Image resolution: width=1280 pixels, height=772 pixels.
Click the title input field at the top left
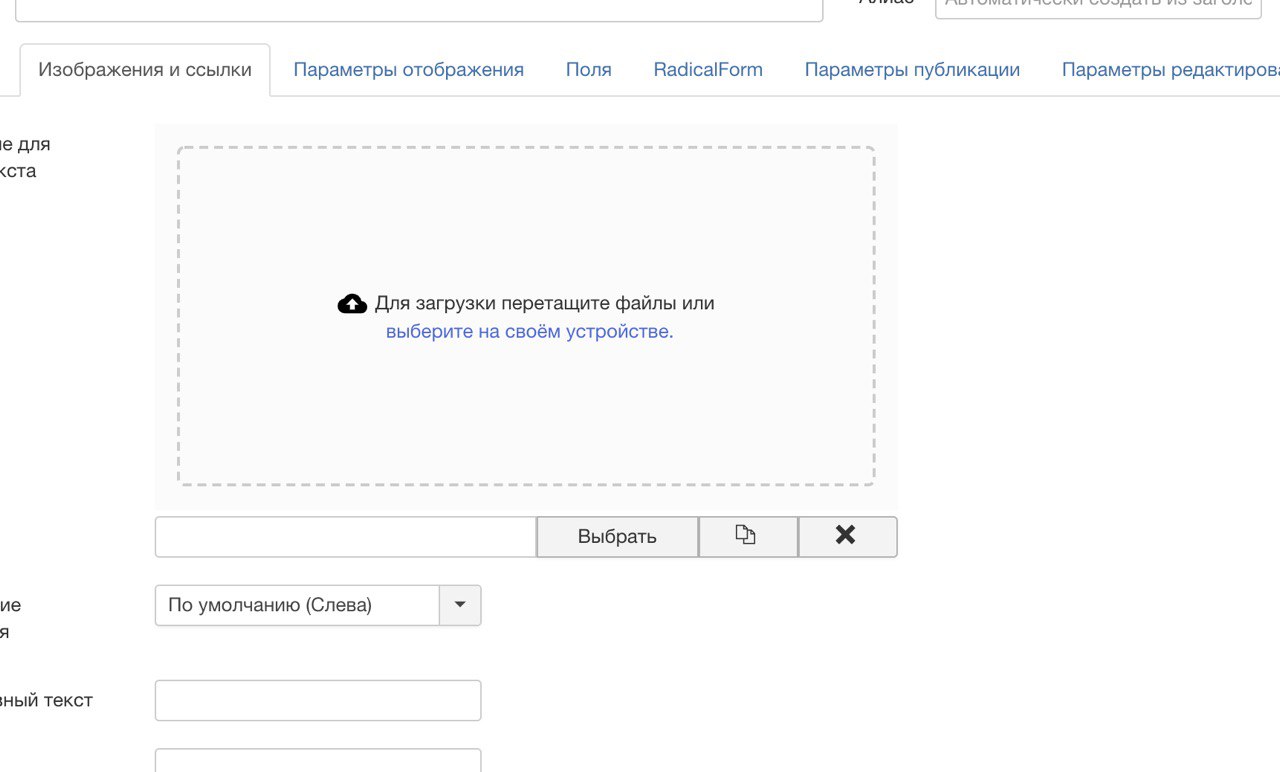pos(418,8)
